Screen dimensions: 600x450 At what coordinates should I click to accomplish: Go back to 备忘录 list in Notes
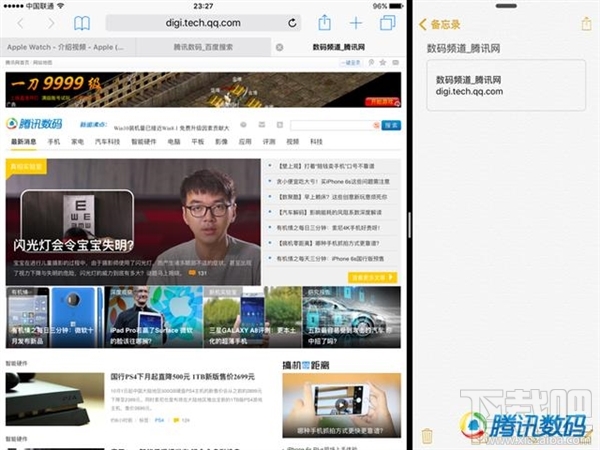coord(439,24)
